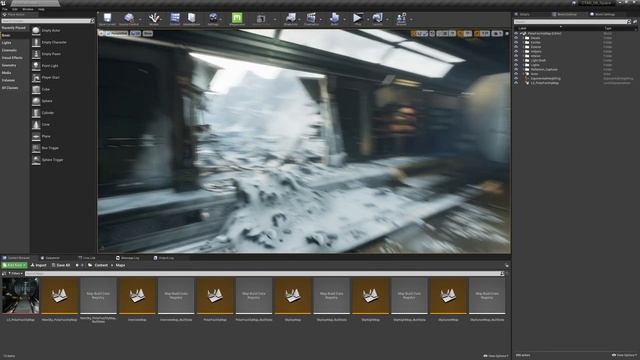This screenshot has width=640, height=360.
Task: Open the Source Control toolbar icon
Action: pyautogui.click(x=129, y=18)
